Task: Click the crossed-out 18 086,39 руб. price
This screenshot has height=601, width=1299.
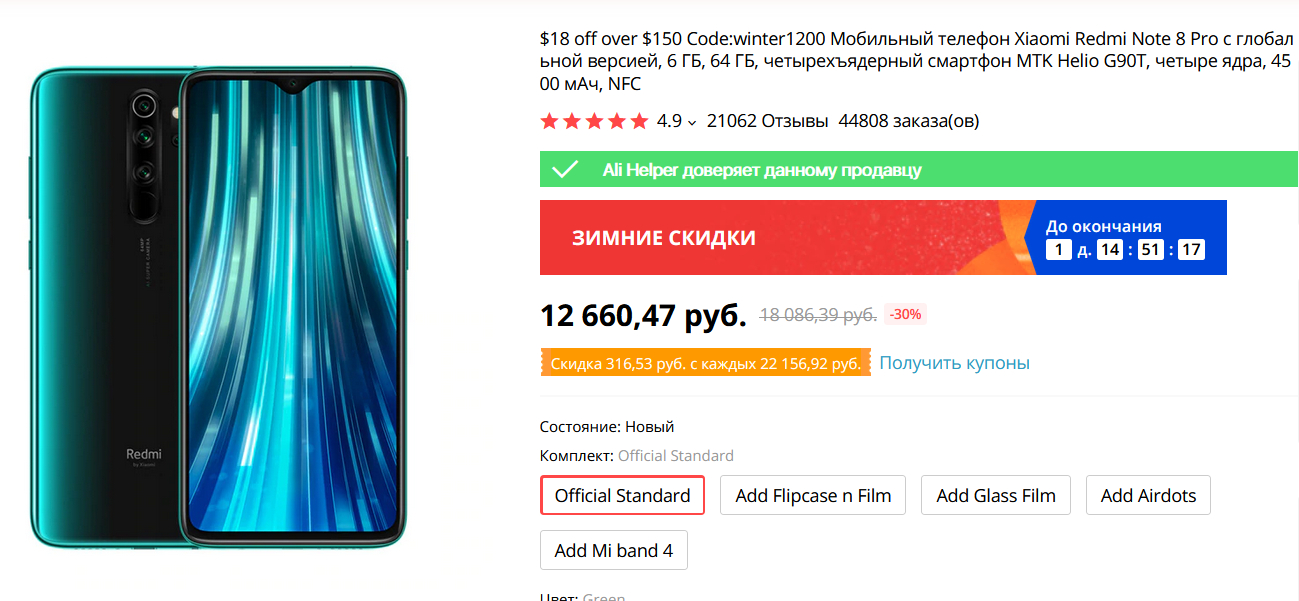Action: click(x=818, y=315)
